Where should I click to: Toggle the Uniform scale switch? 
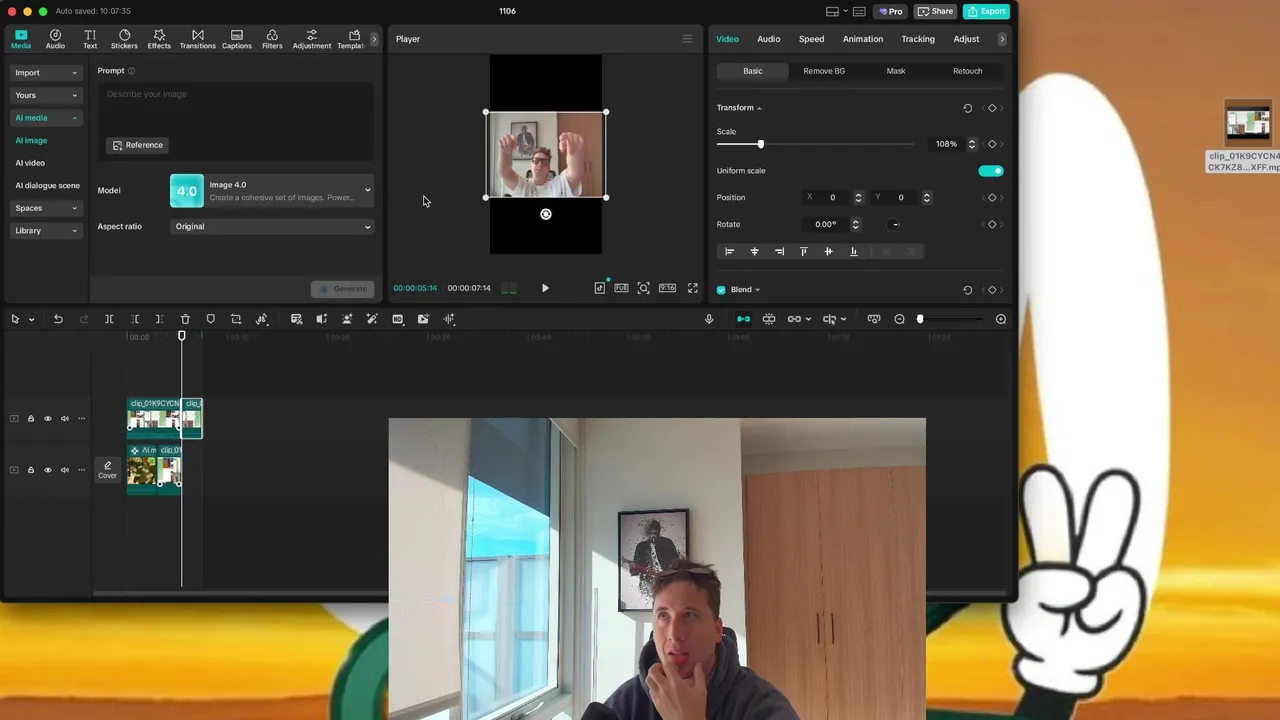coord(990,171)
